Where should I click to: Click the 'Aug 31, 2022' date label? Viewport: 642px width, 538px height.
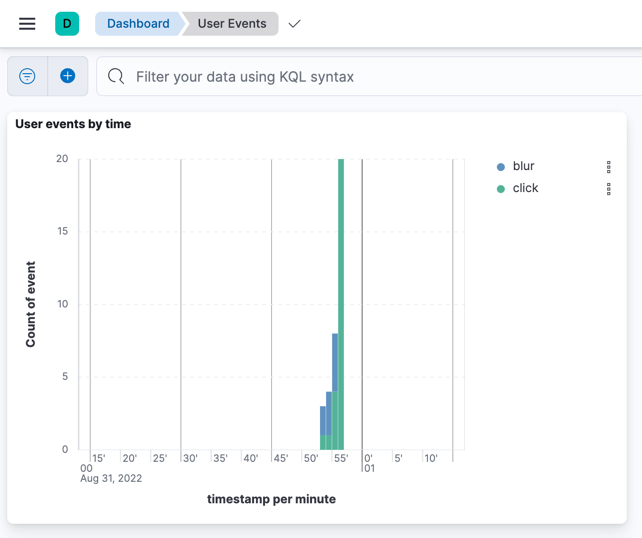tap(111, 478)
